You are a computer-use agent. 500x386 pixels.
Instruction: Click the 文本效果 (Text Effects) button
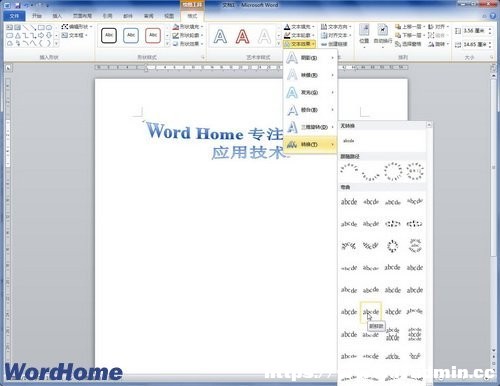pyautogui.click(x=299, y=44)
